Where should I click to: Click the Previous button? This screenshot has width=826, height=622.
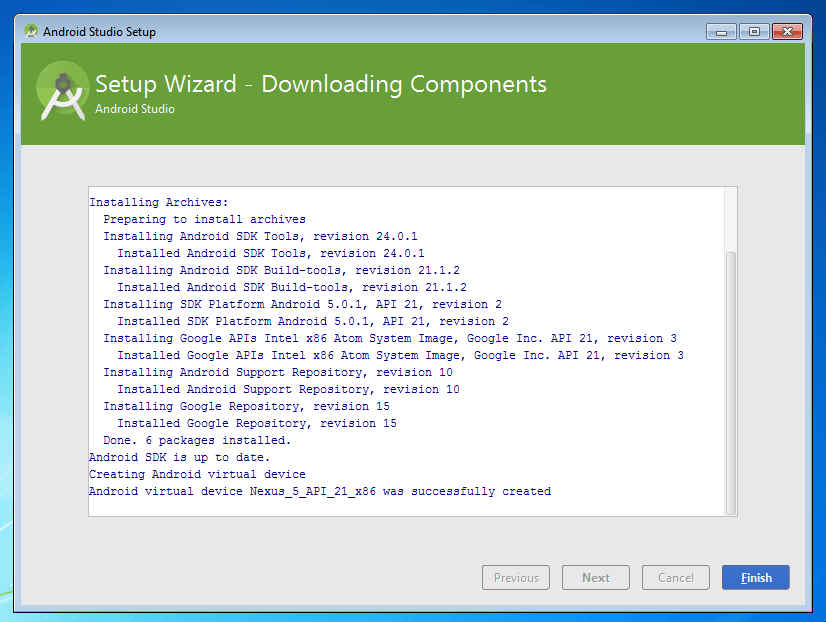tap(516, 577)
